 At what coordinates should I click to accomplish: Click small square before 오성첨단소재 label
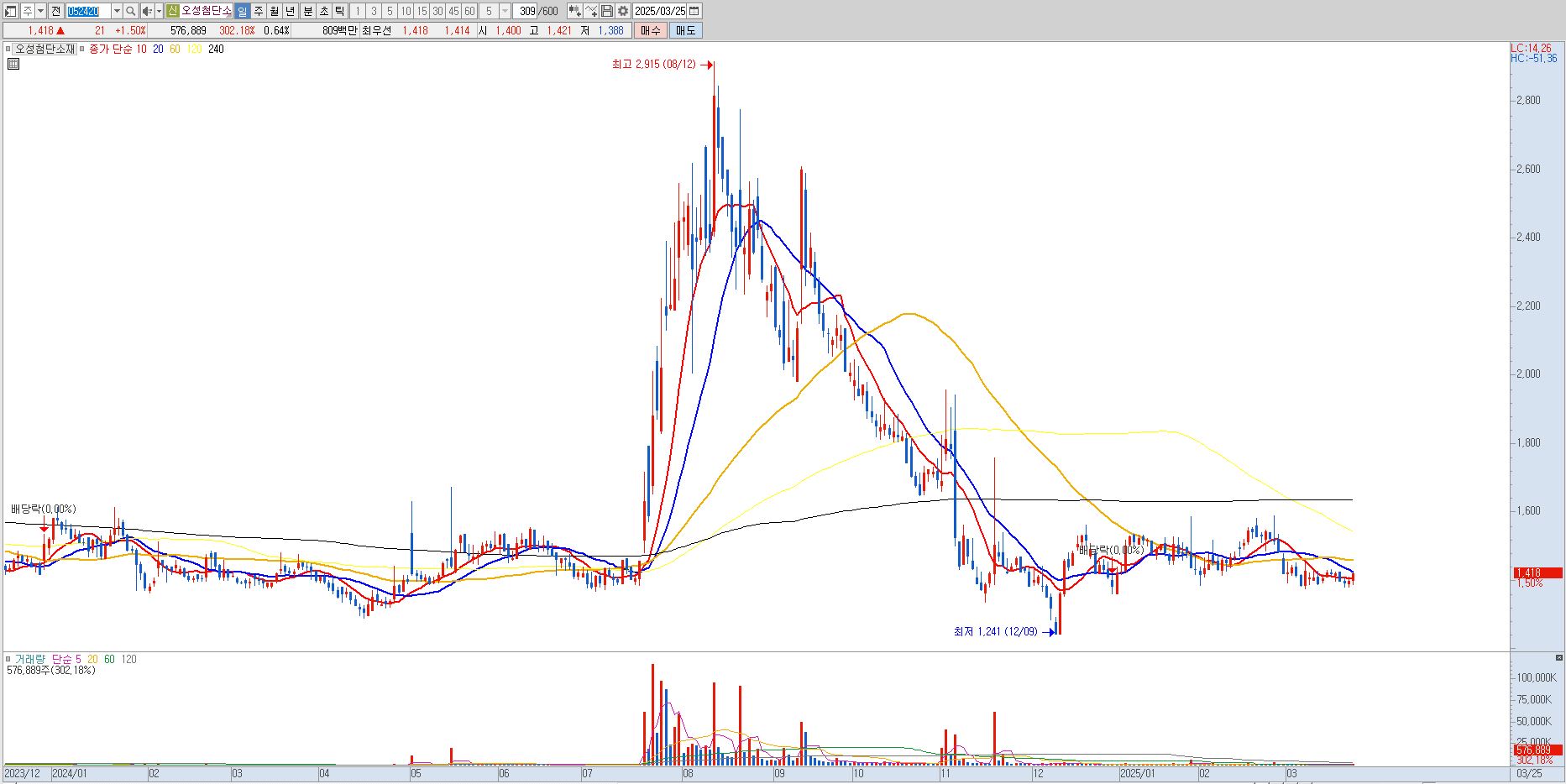tap(8, 49)
